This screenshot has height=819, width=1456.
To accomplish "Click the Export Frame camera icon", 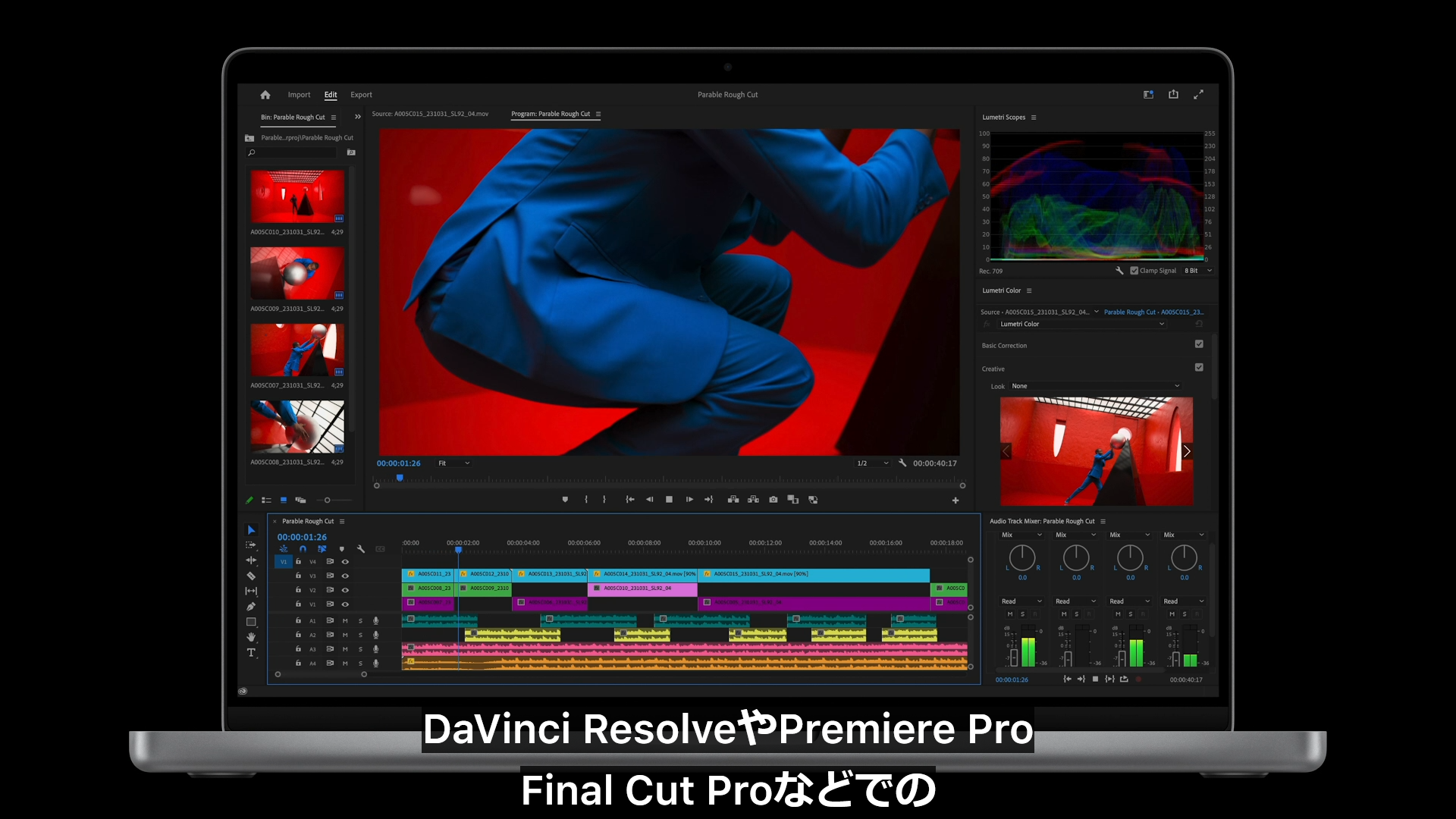I will [x=773, y=500].
